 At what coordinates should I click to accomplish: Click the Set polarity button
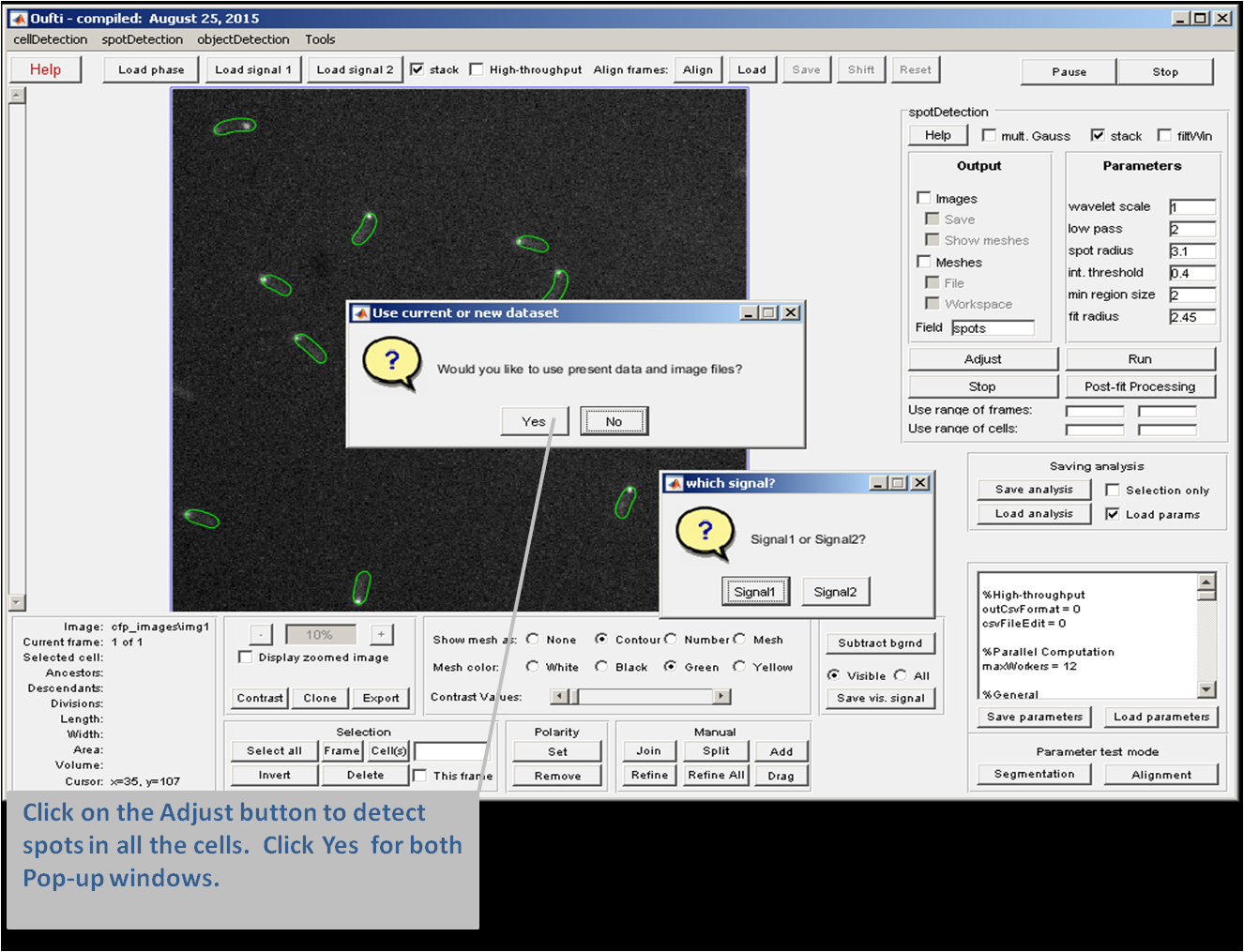click(557, 752)
